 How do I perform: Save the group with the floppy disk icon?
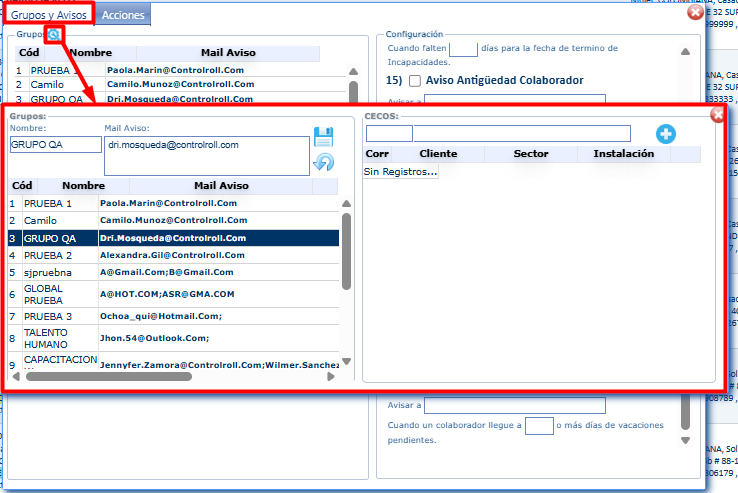(323, 137)
